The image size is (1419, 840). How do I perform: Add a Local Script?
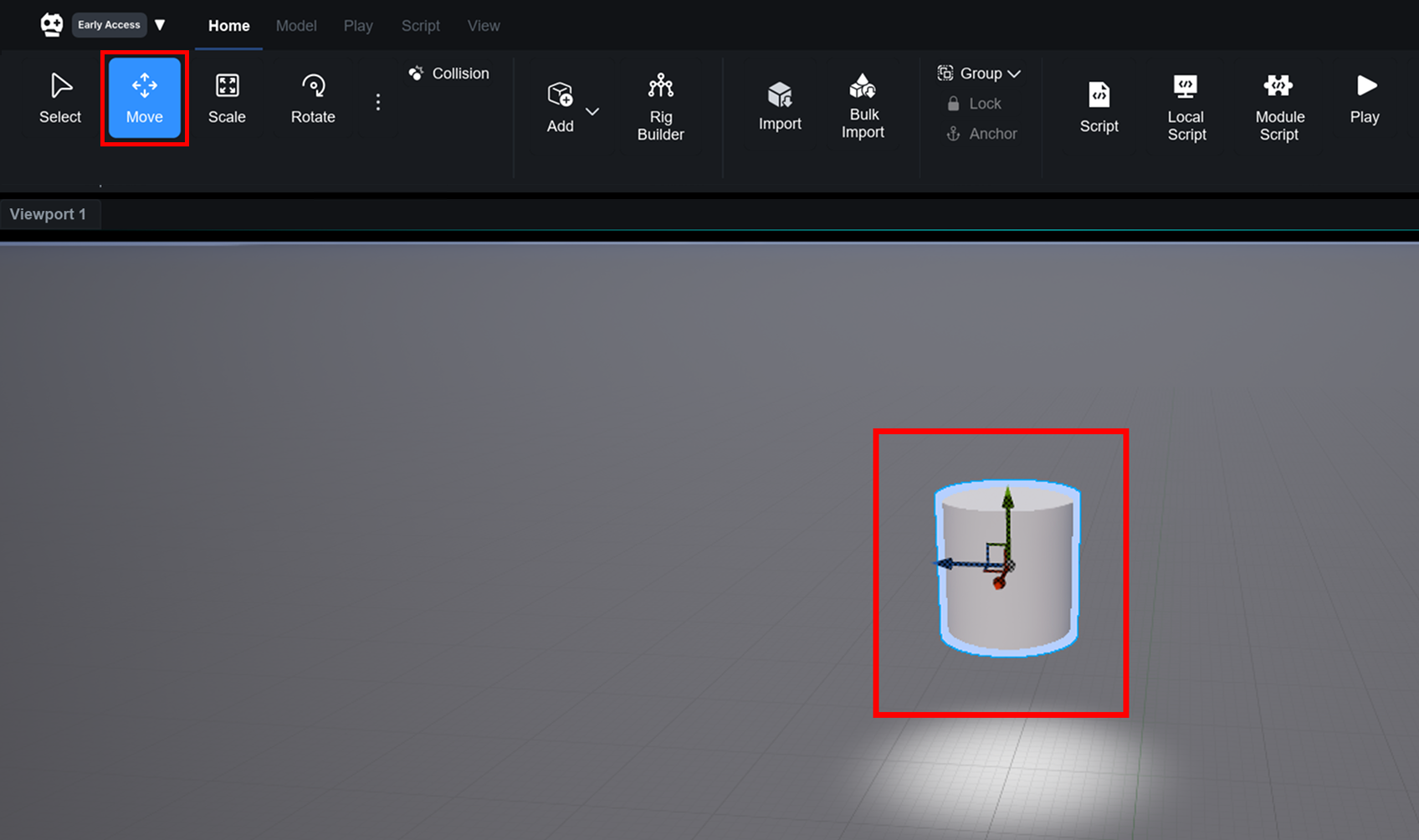click(x=1186, y=107)
